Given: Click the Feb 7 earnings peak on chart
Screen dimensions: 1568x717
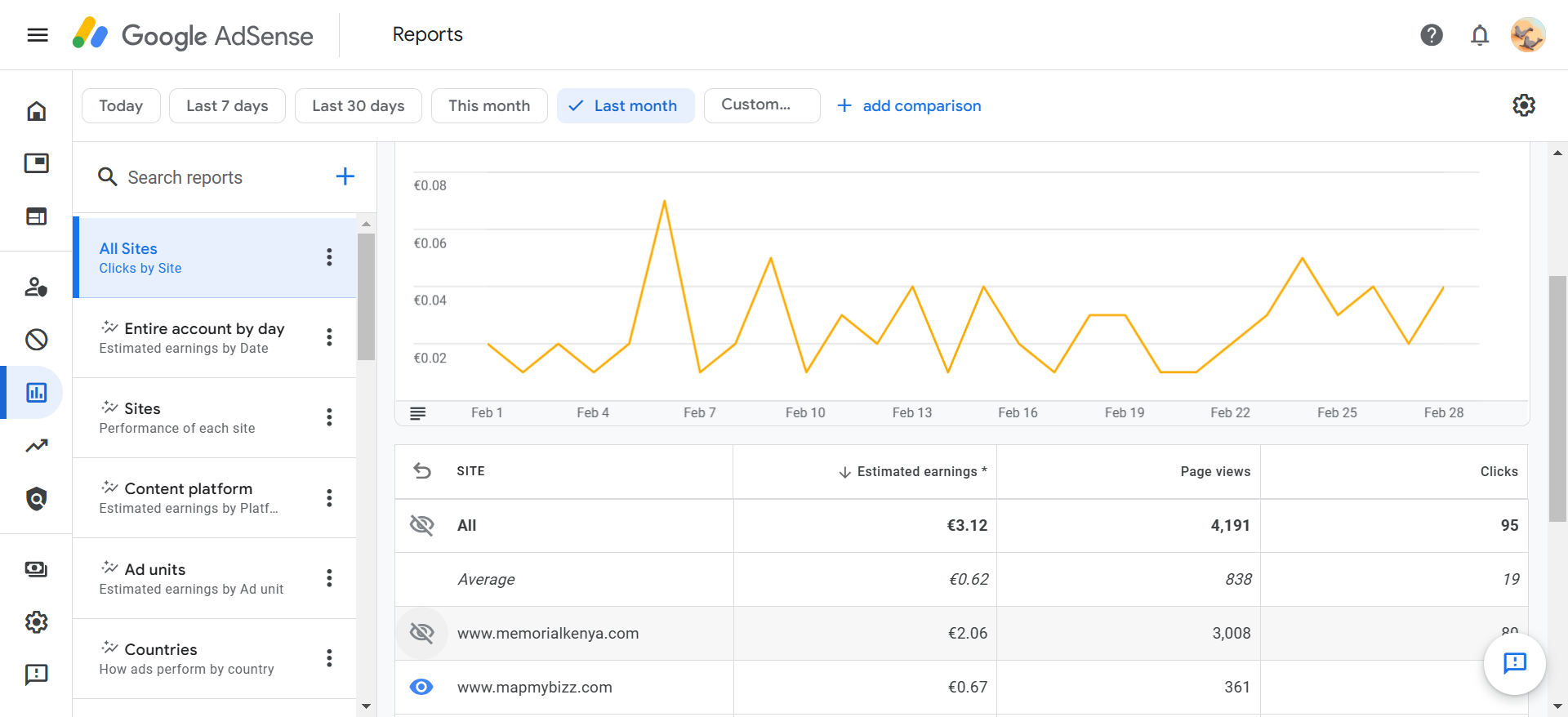Looking at the screenshot, I should point(665,201).
